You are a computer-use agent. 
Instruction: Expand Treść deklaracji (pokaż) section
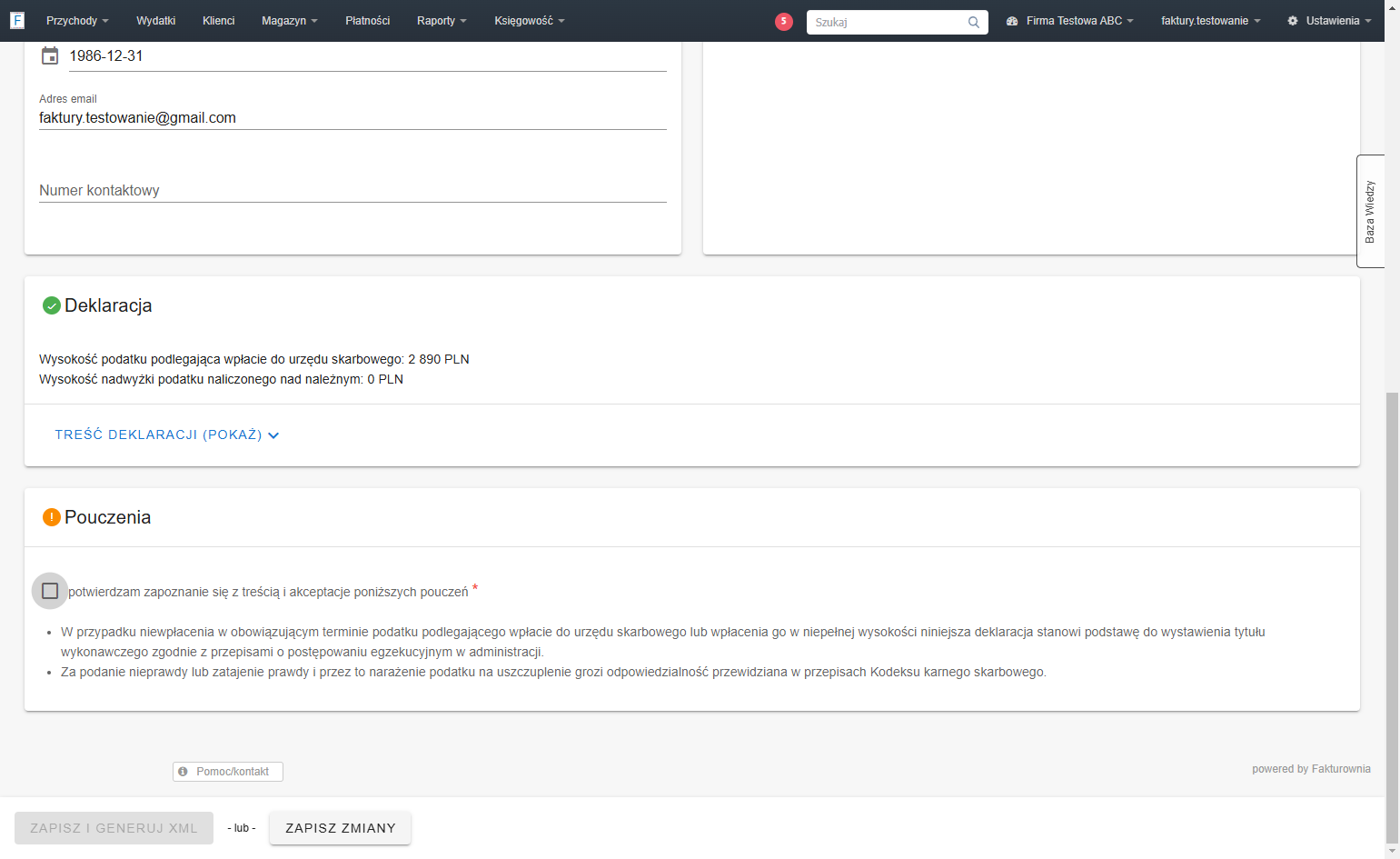[167, 435]
